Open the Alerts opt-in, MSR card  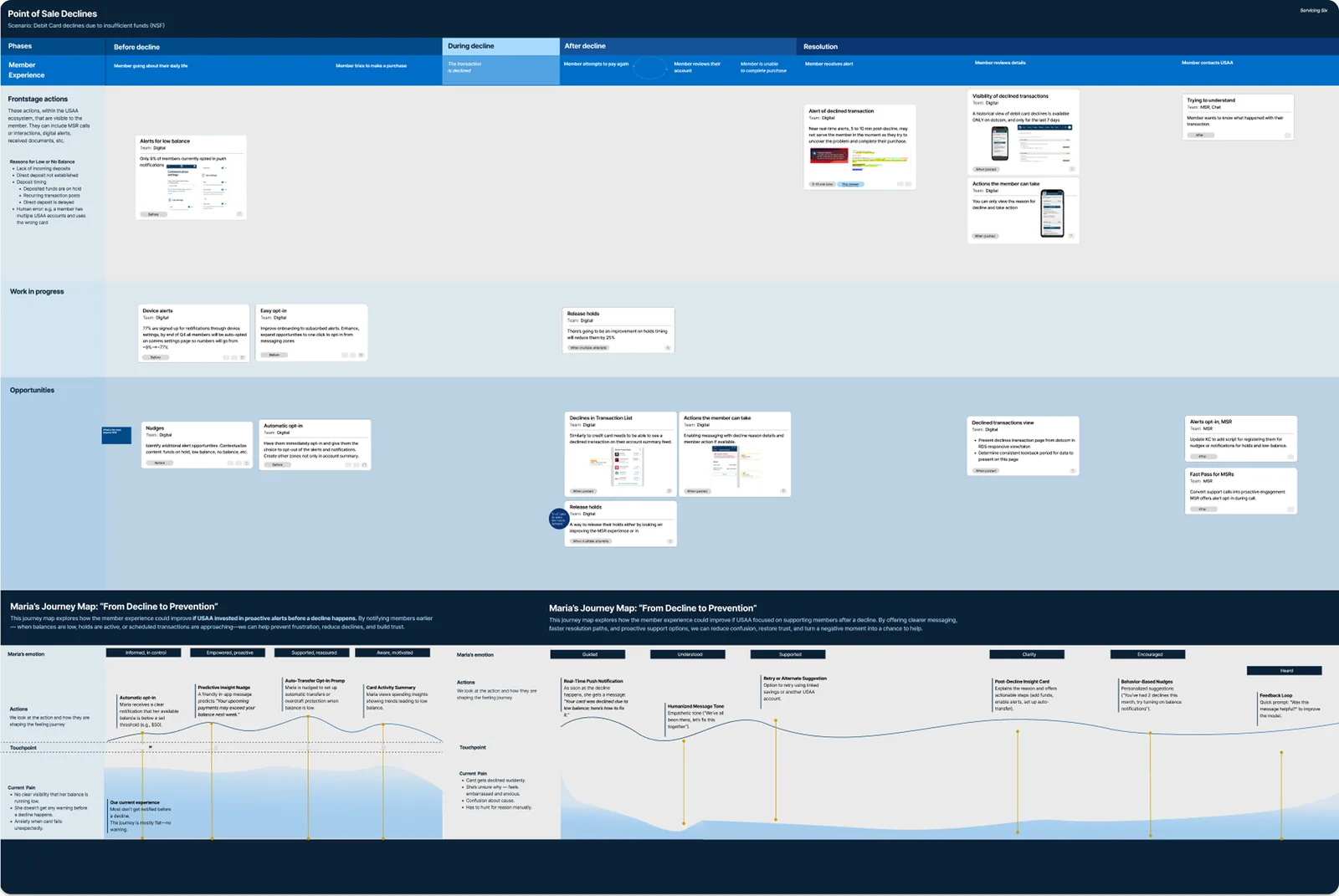click(x=1241, y=438)
